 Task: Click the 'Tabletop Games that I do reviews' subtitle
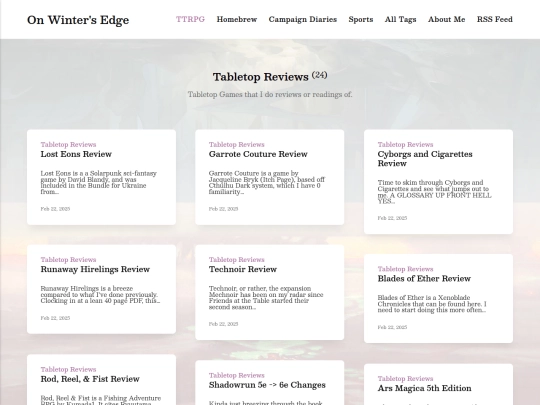click(x=270, y=94)
